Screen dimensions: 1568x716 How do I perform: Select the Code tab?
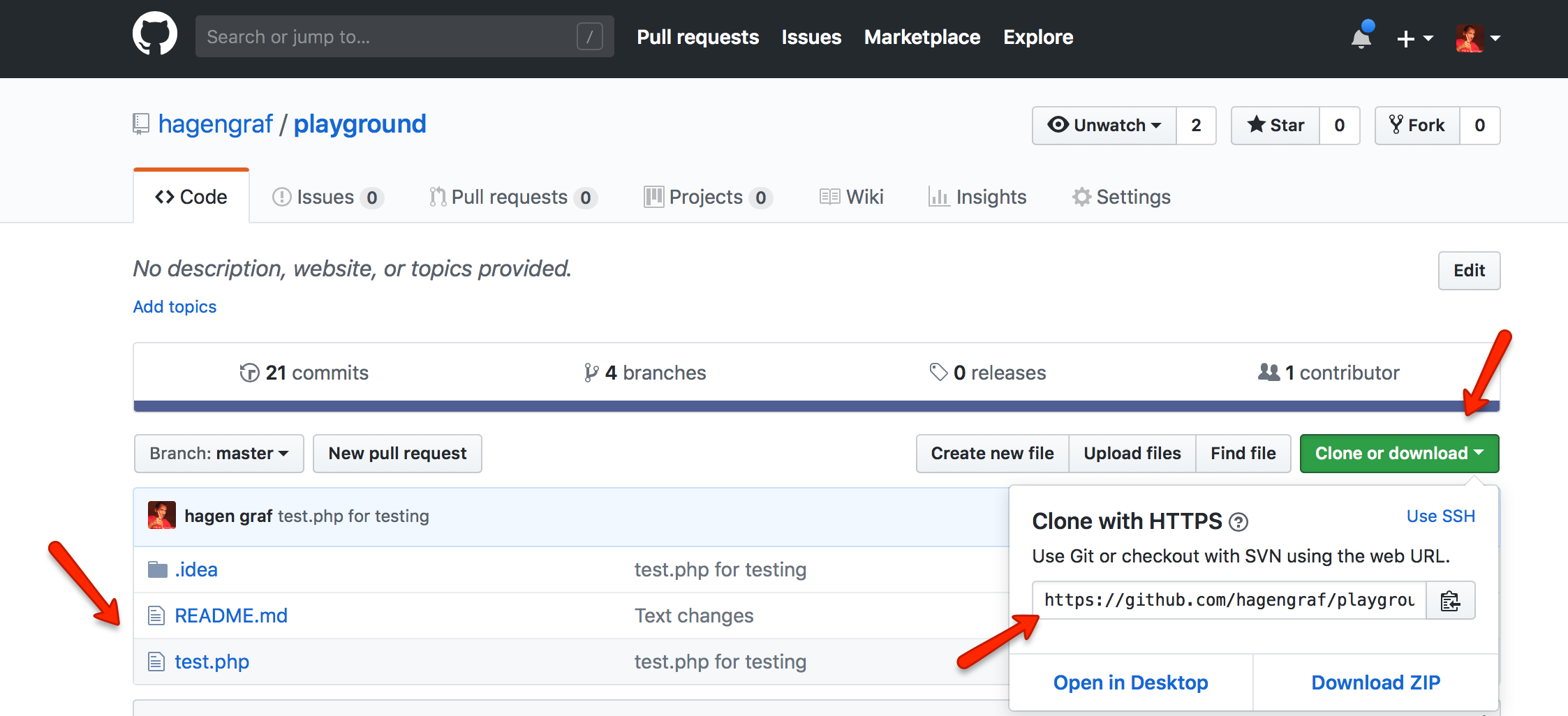point(191,197)
